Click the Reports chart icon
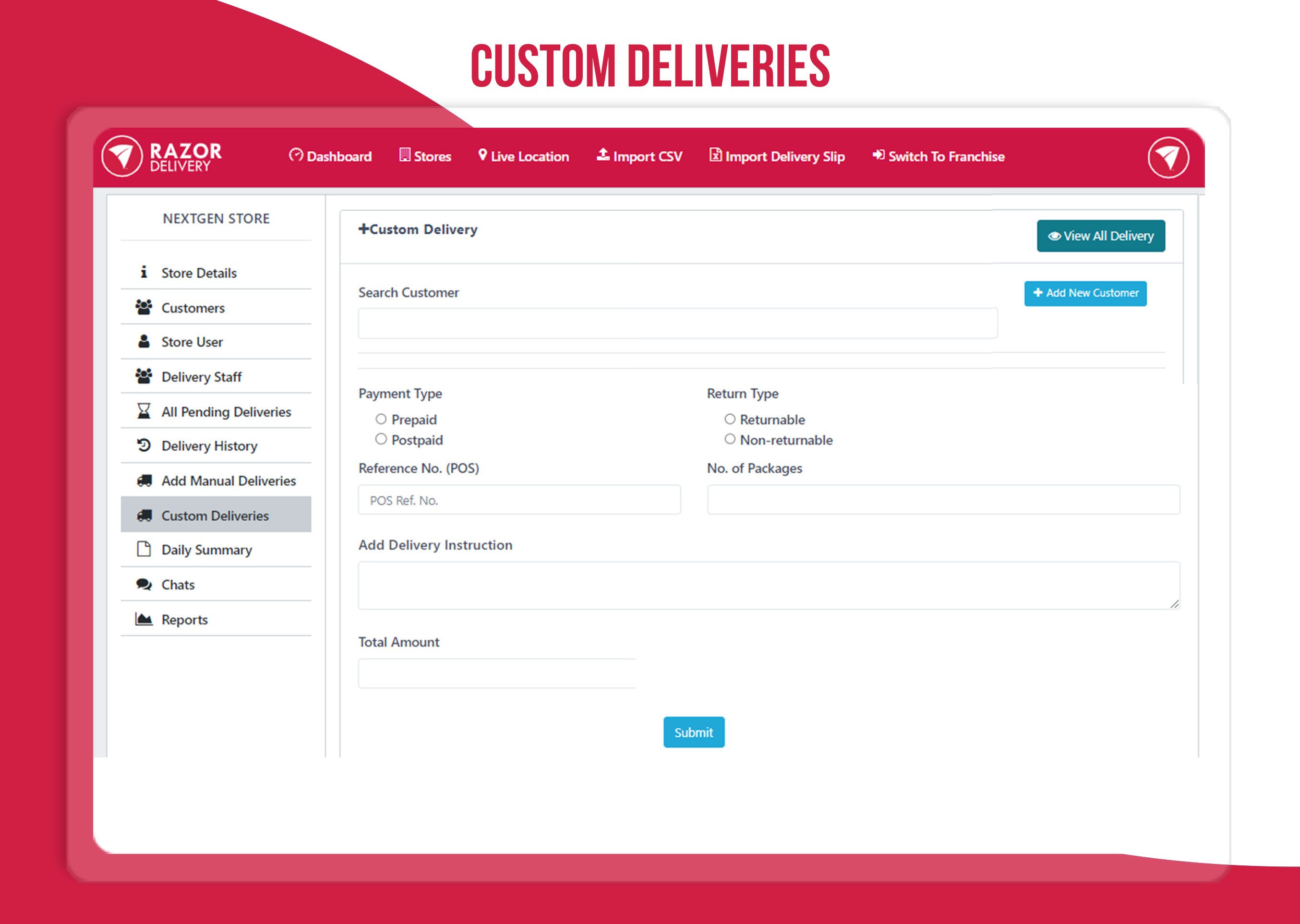The image size is (1300, 924). point(144,619)
